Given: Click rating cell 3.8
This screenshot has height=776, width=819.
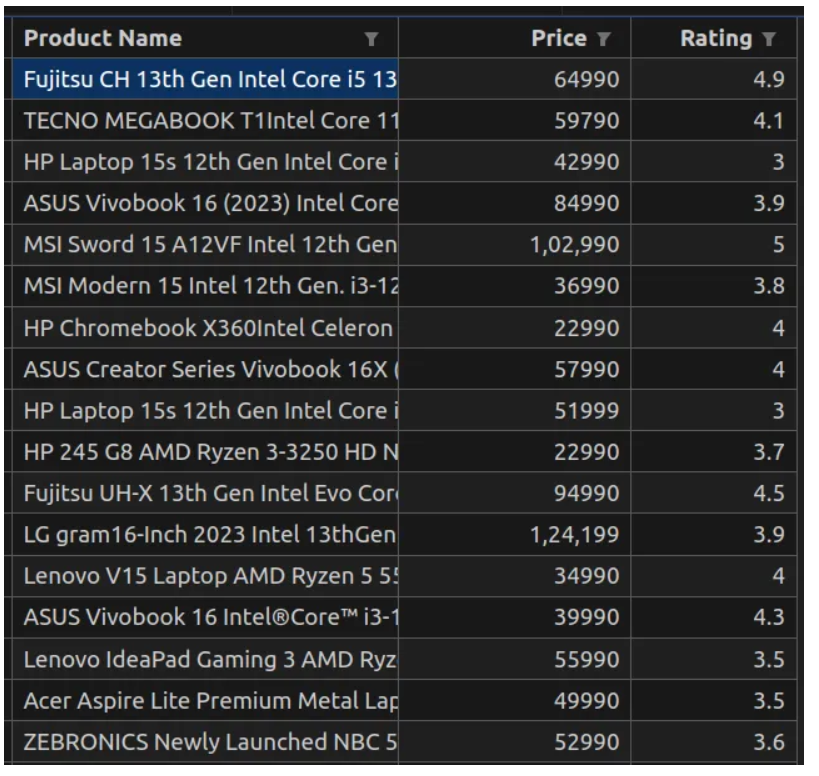Looking at the screenshot, I should coord(714,286).
